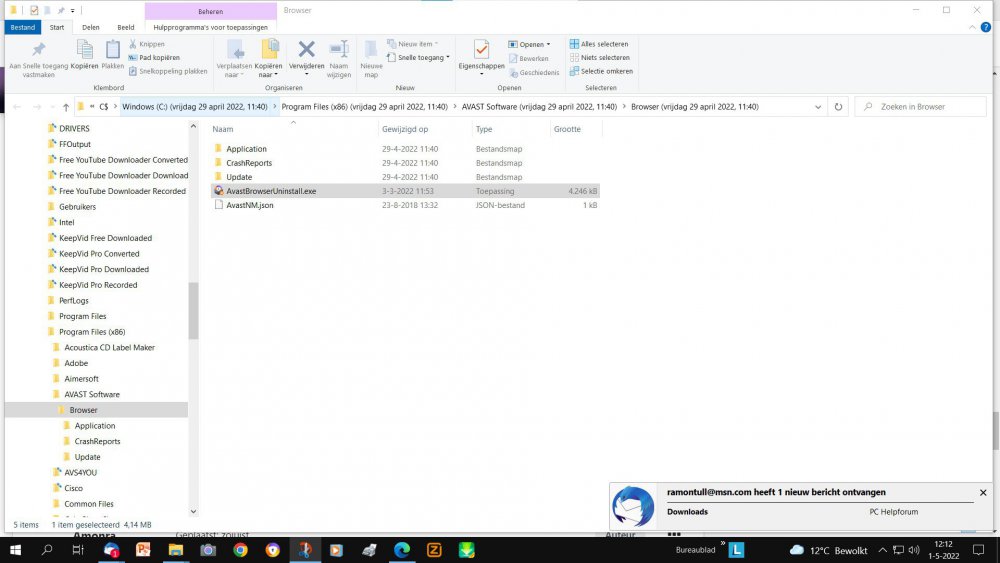1000x563 pixels.
Task: Open the address bar history dropdown
Action: pyautogui.click(x=818, y=107)
